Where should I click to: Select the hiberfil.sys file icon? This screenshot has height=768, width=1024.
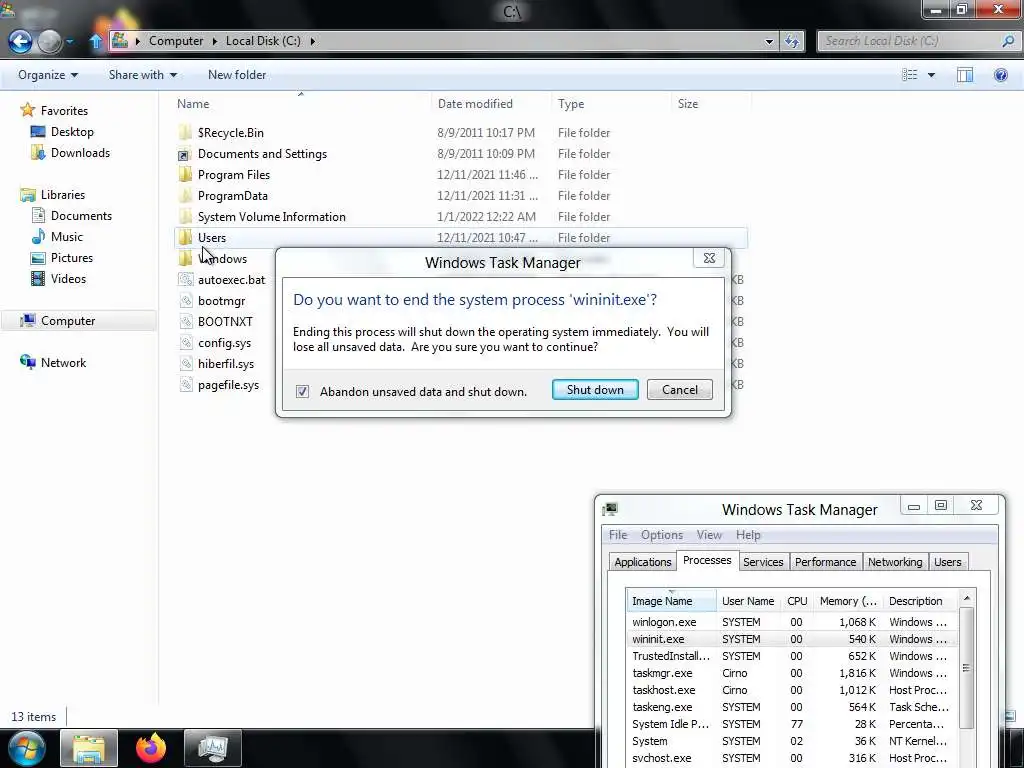pyautogui.click(x=185, y=364)
